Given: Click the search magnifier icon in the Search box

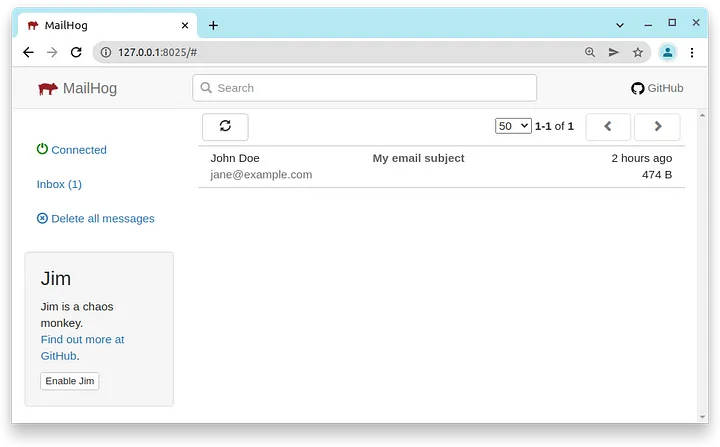Looking at the screenshot, I should coord(206,88).
